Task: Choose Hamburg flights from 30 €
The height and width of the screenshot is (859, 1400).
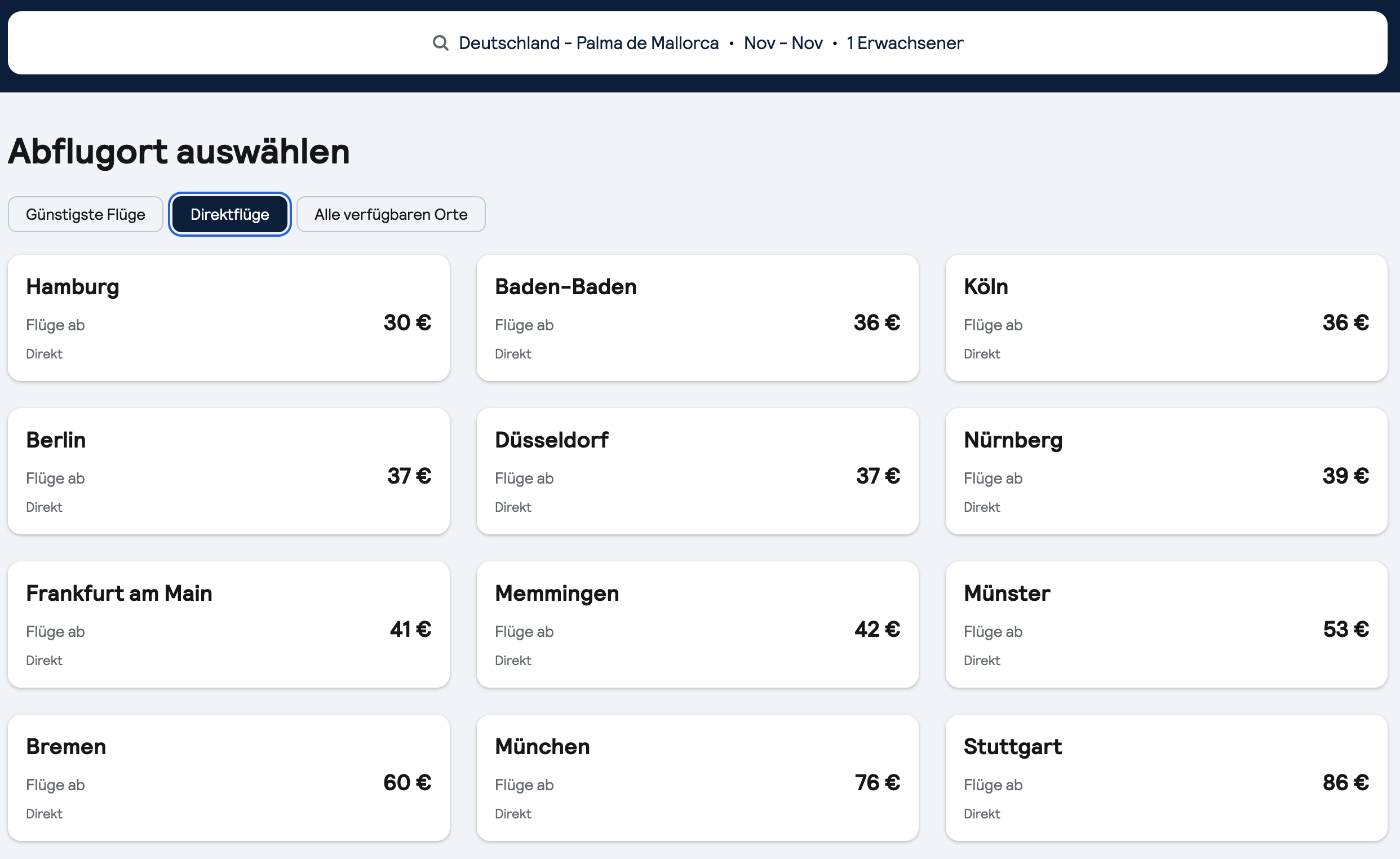Action: click(x=228, y=317)
